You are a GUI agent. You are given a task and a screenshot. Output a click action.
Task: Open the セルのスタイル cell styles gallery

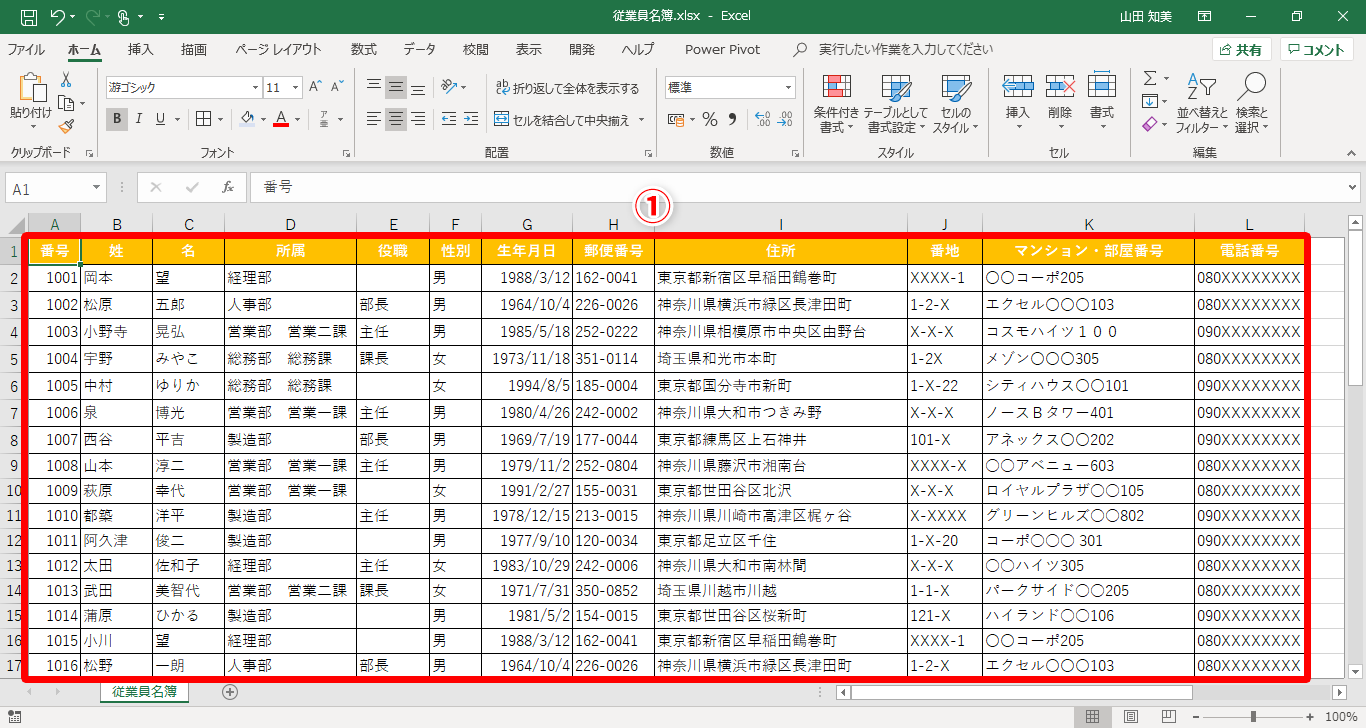pos(956,104)
